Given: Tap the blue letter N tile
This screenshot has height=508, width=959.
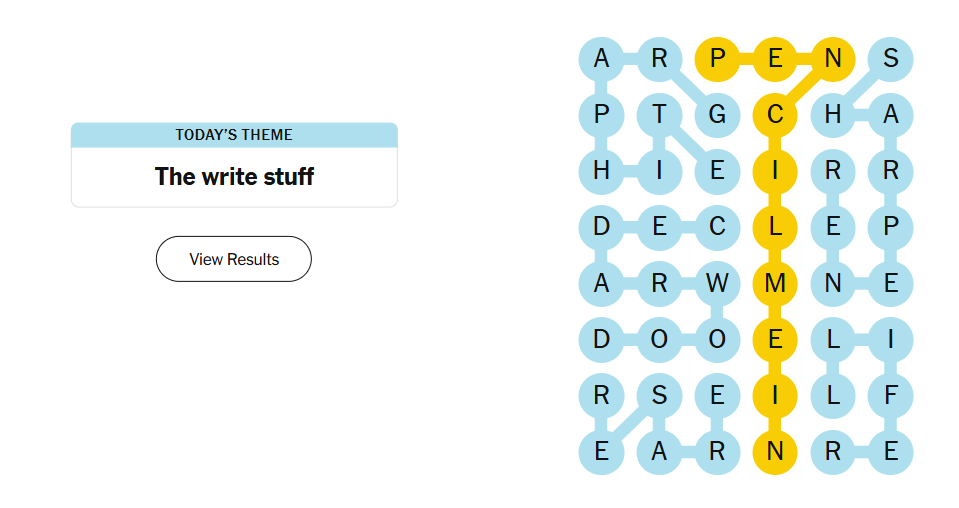Looking at the screenshot, I should tap(833, 283).
